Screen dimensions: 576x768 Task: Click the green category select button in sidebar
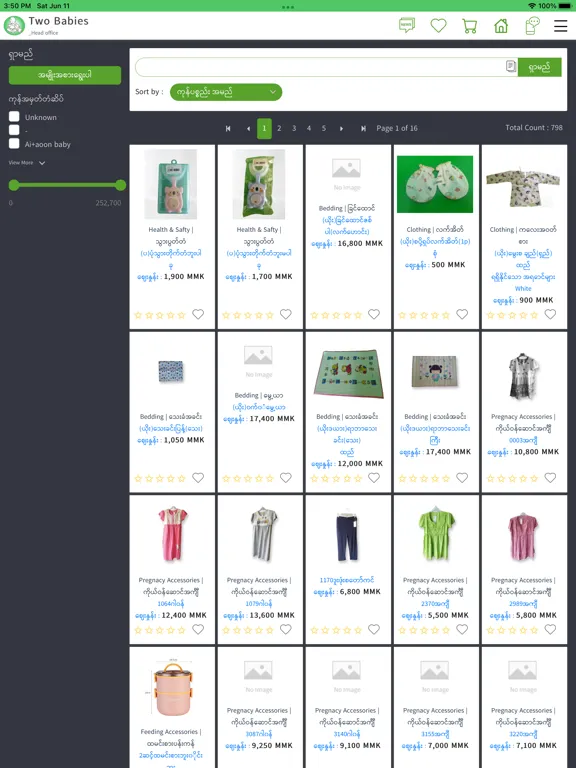pos(65,75)
